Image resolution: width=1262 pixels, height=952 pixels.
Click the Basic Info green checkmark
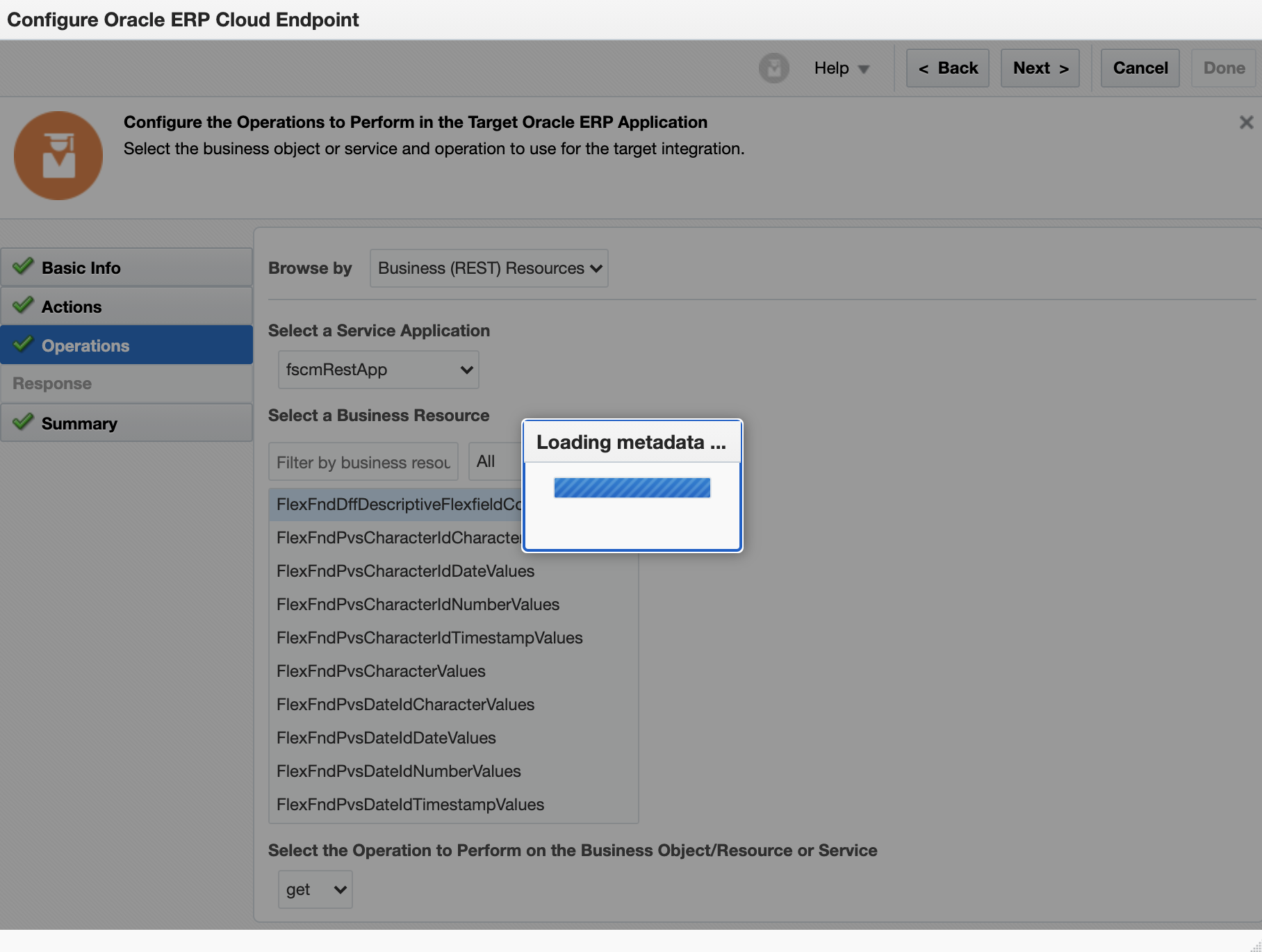pyautogui.click(x=23, y=266)
